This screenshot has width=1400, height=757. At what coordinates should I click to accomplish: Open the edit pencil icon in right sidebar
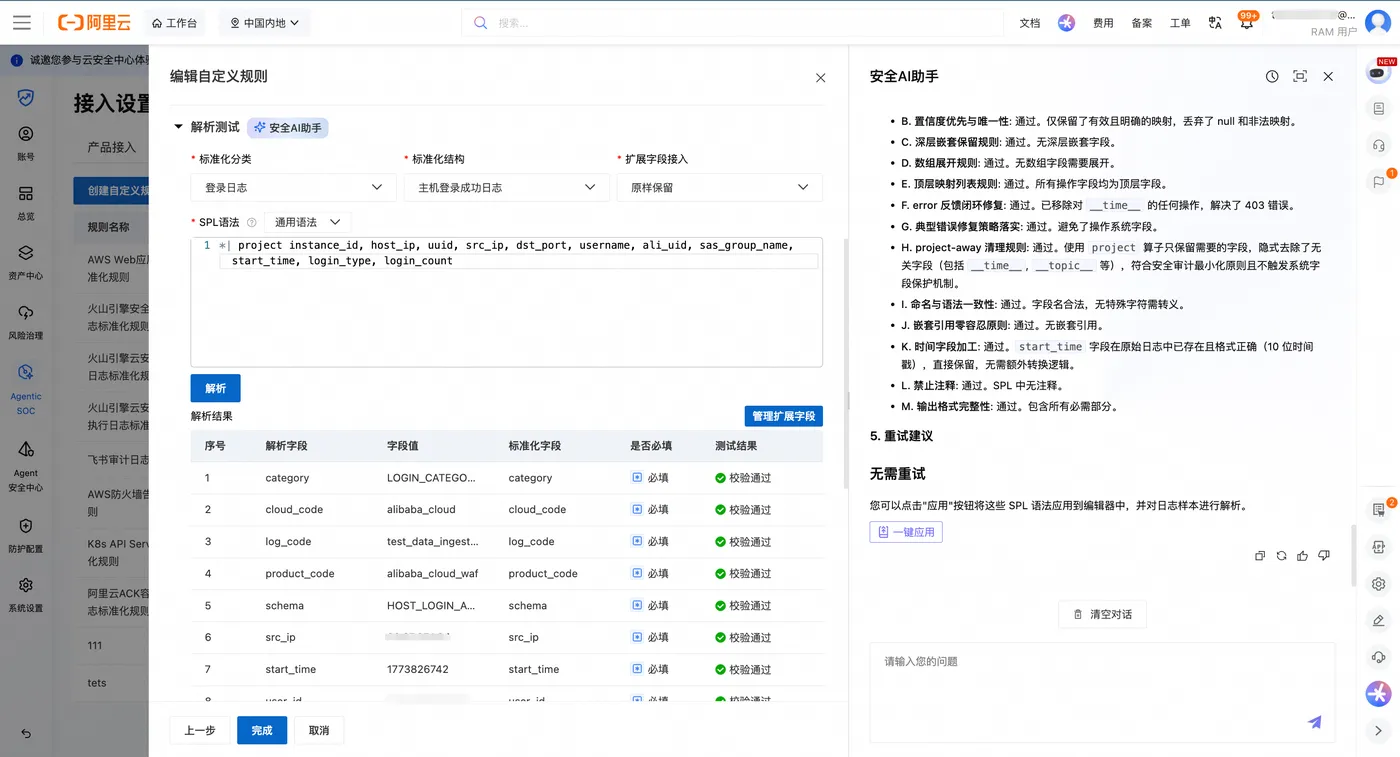coord(1378,620)
